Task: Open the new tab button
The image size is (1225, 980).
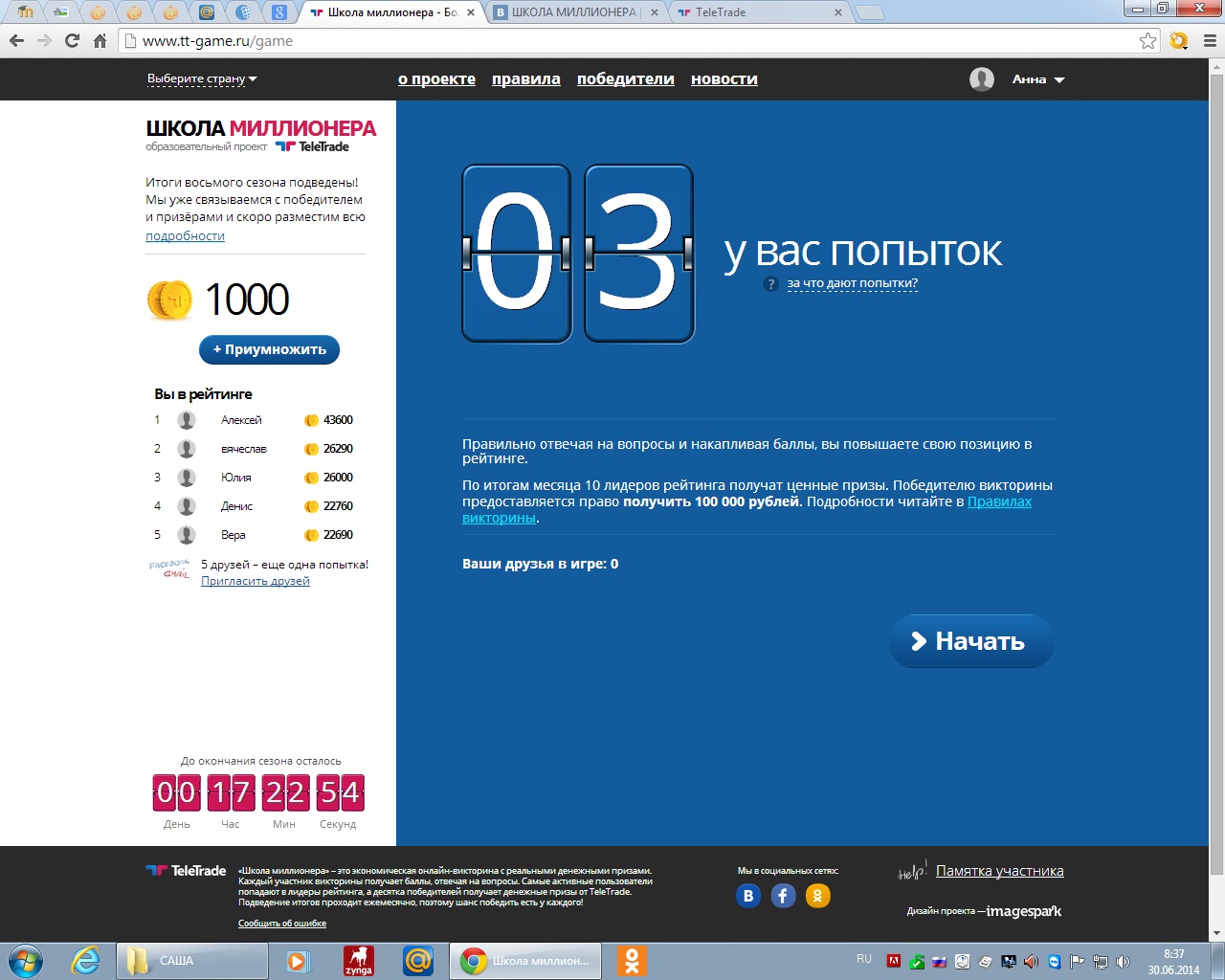Action: point(869,12)
